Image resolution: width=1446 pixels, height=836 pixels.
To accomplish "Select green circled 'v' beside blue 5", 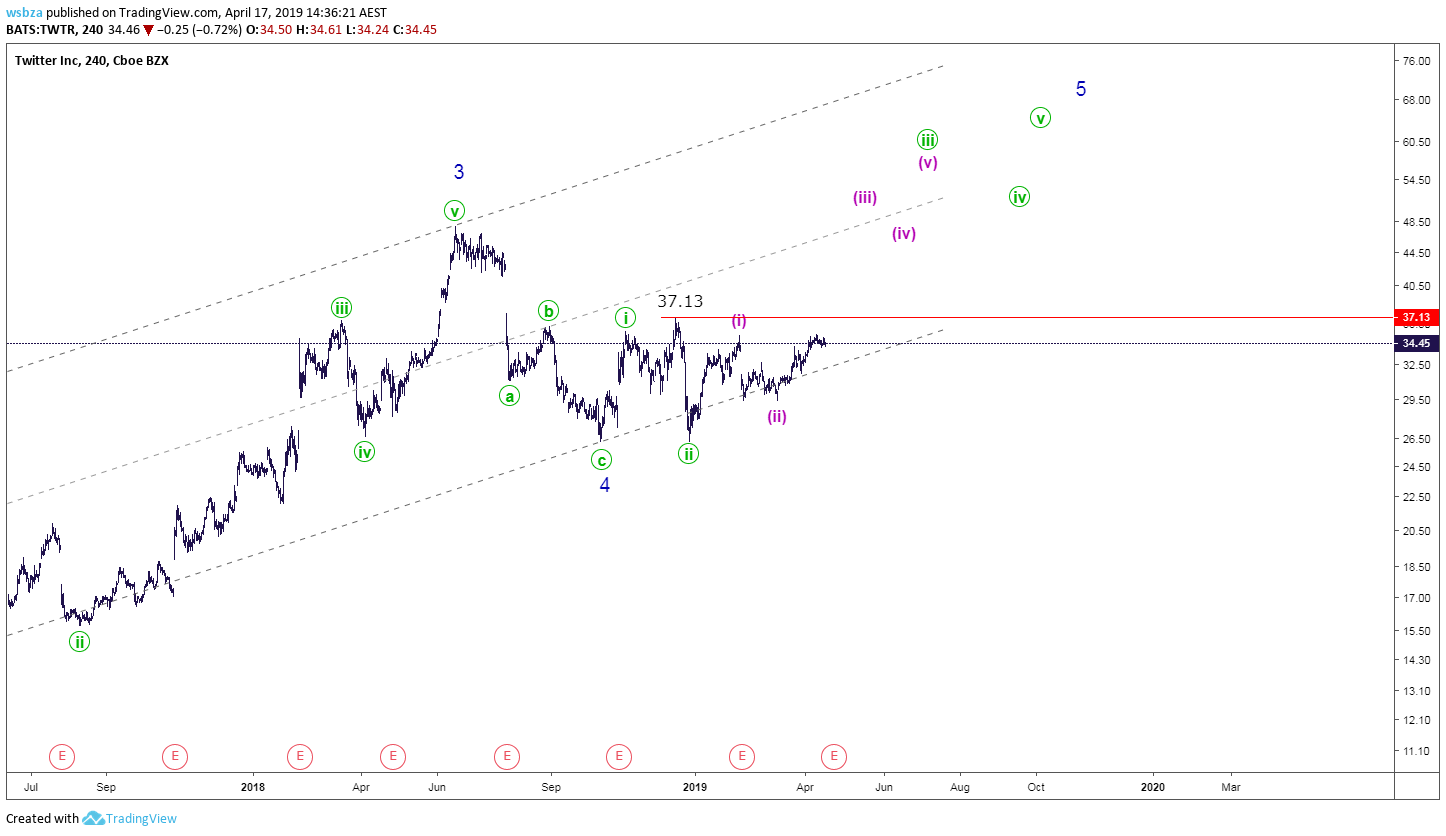I will pos(1040,117).
